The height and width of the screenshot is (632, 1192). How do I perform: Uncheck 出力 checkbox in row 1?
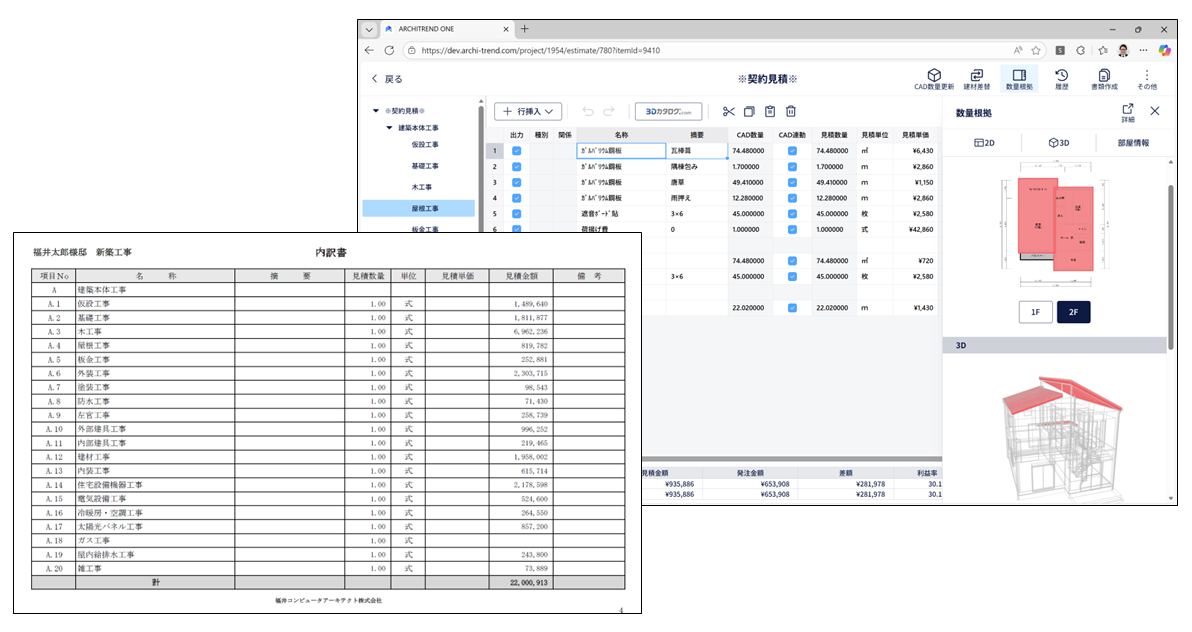(x=517, y=151)
